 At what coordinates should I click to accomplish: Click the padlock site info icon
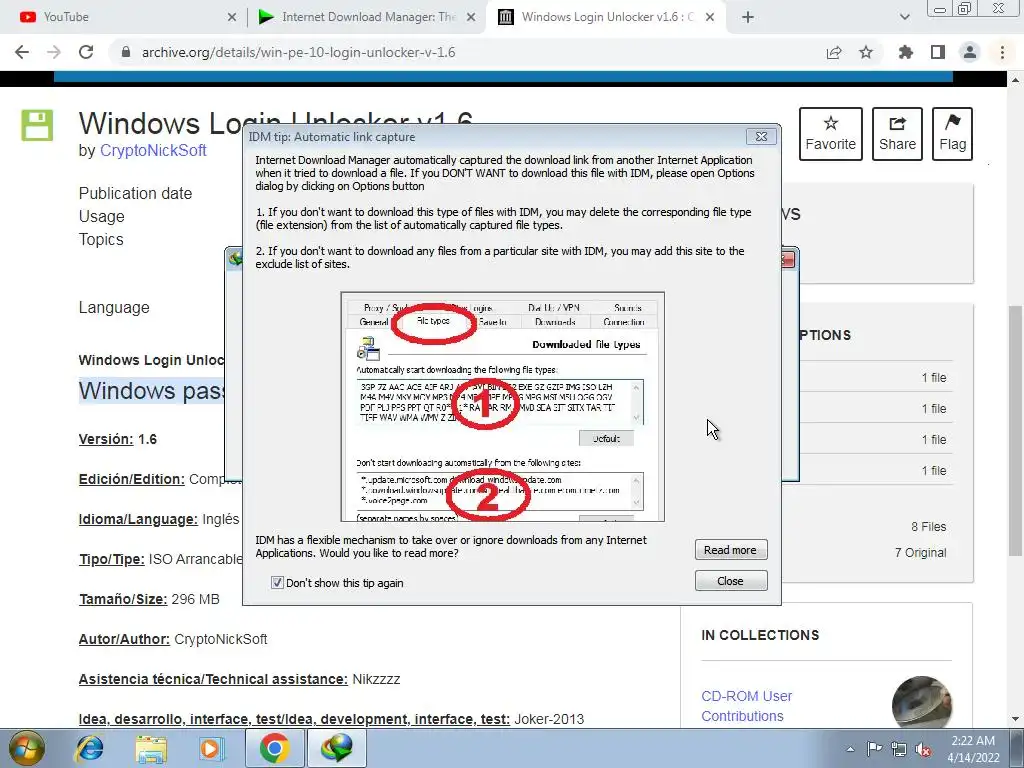126,52
